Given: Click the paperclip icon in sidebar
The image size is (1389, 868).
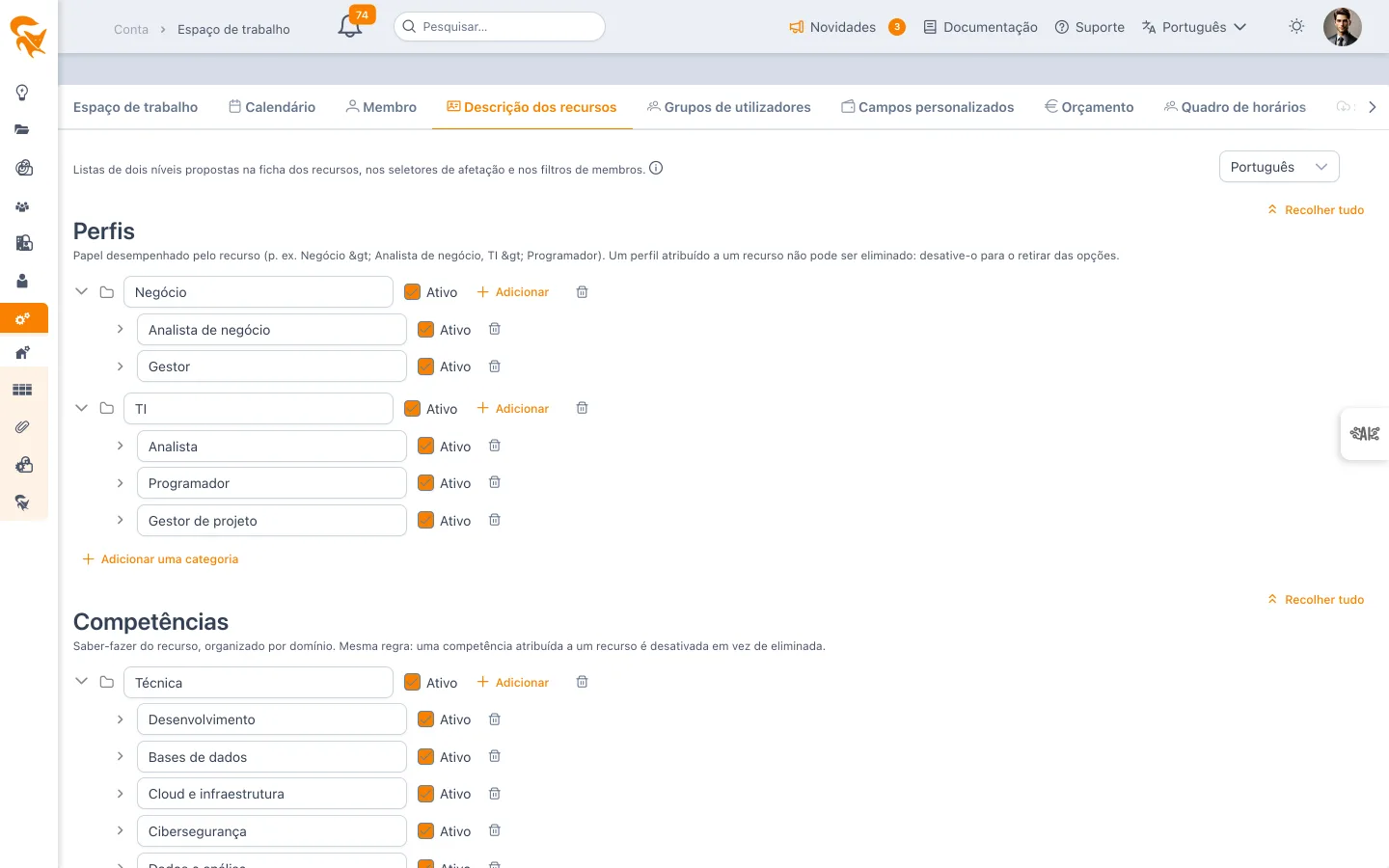Looking at the screenshot, I should [x=22, y=426].
